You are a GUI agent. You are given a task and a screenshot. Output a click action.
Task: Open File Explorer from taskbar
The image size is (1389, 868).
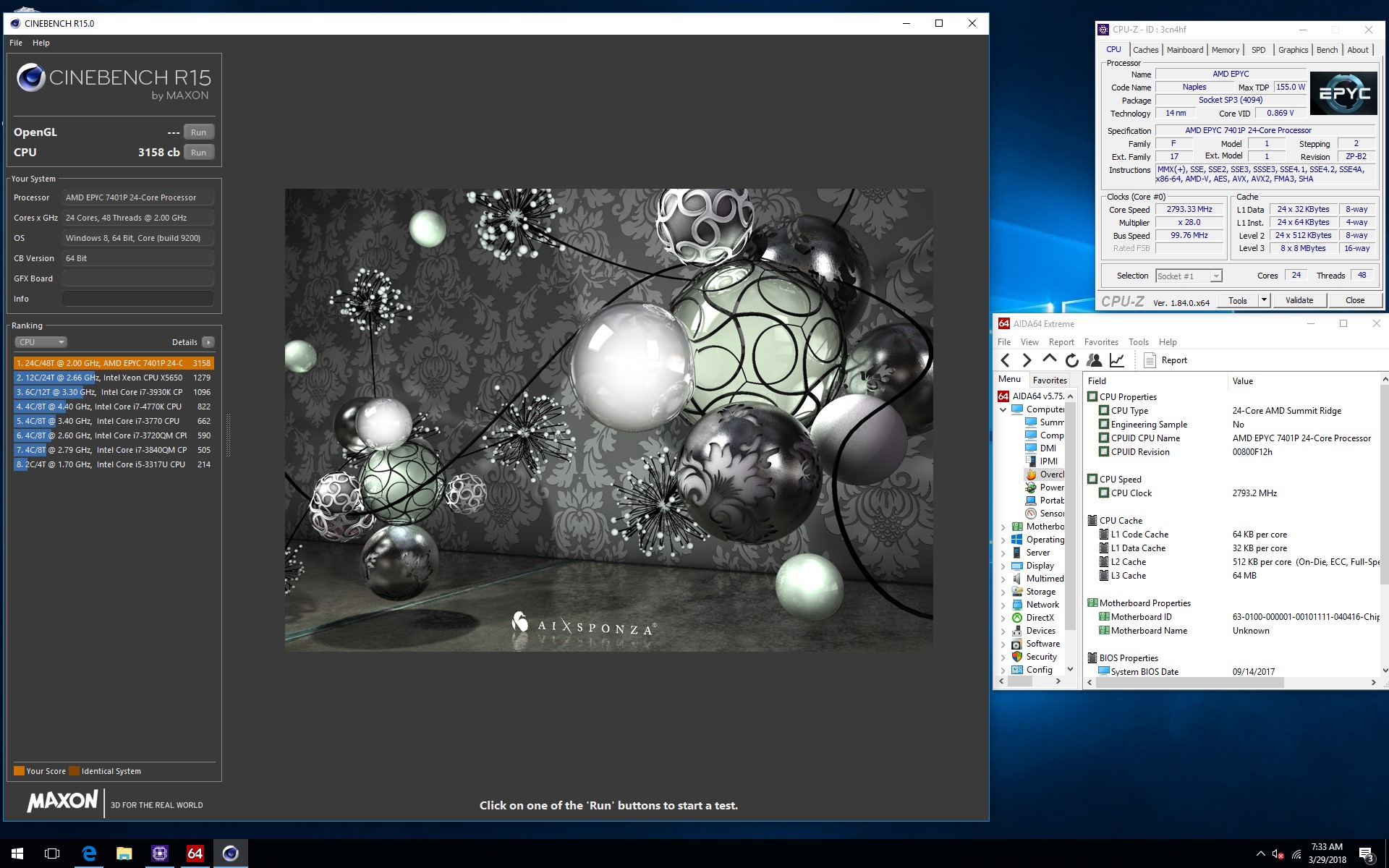[x=124, y=854]
